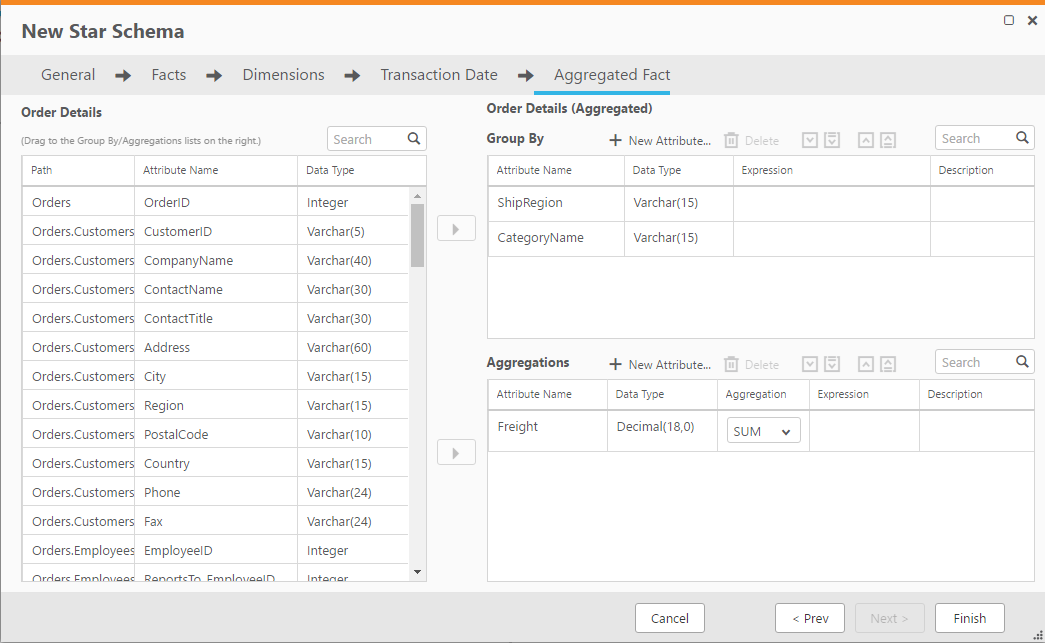
Task: Open the SUM aggregation dropdown for Freight
Action: (763, 430)
